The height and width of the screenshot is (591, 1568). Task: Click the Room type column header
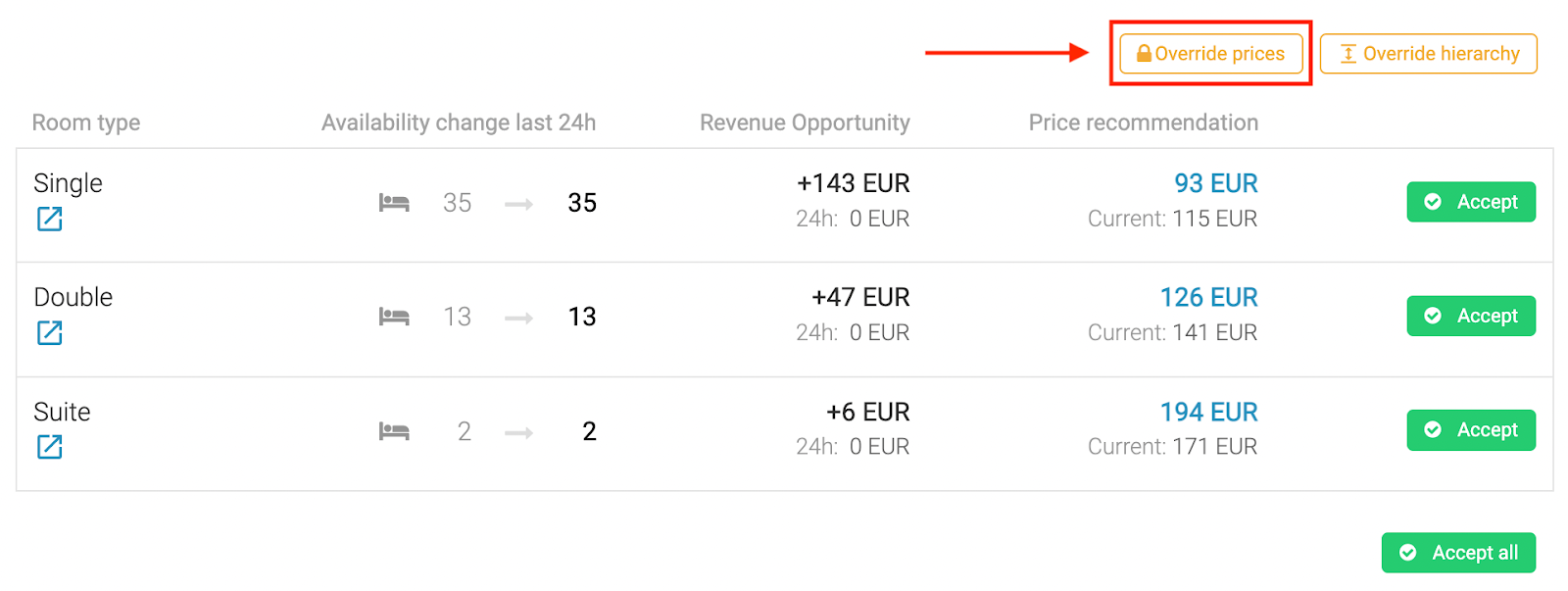[x=86, y=123]
